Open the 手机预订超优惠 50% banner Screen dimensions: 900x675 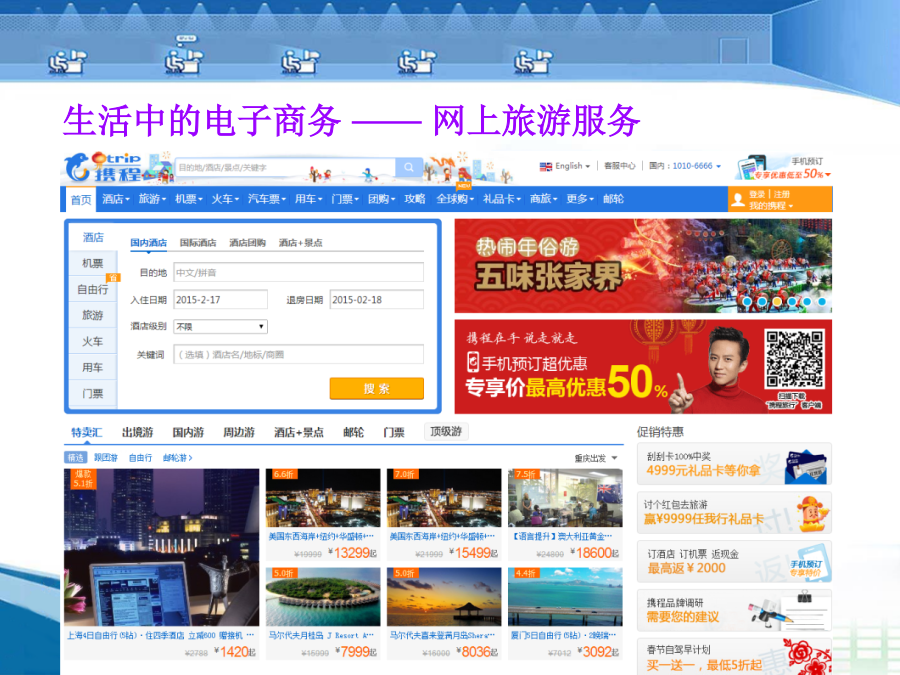tap(643, 366)
